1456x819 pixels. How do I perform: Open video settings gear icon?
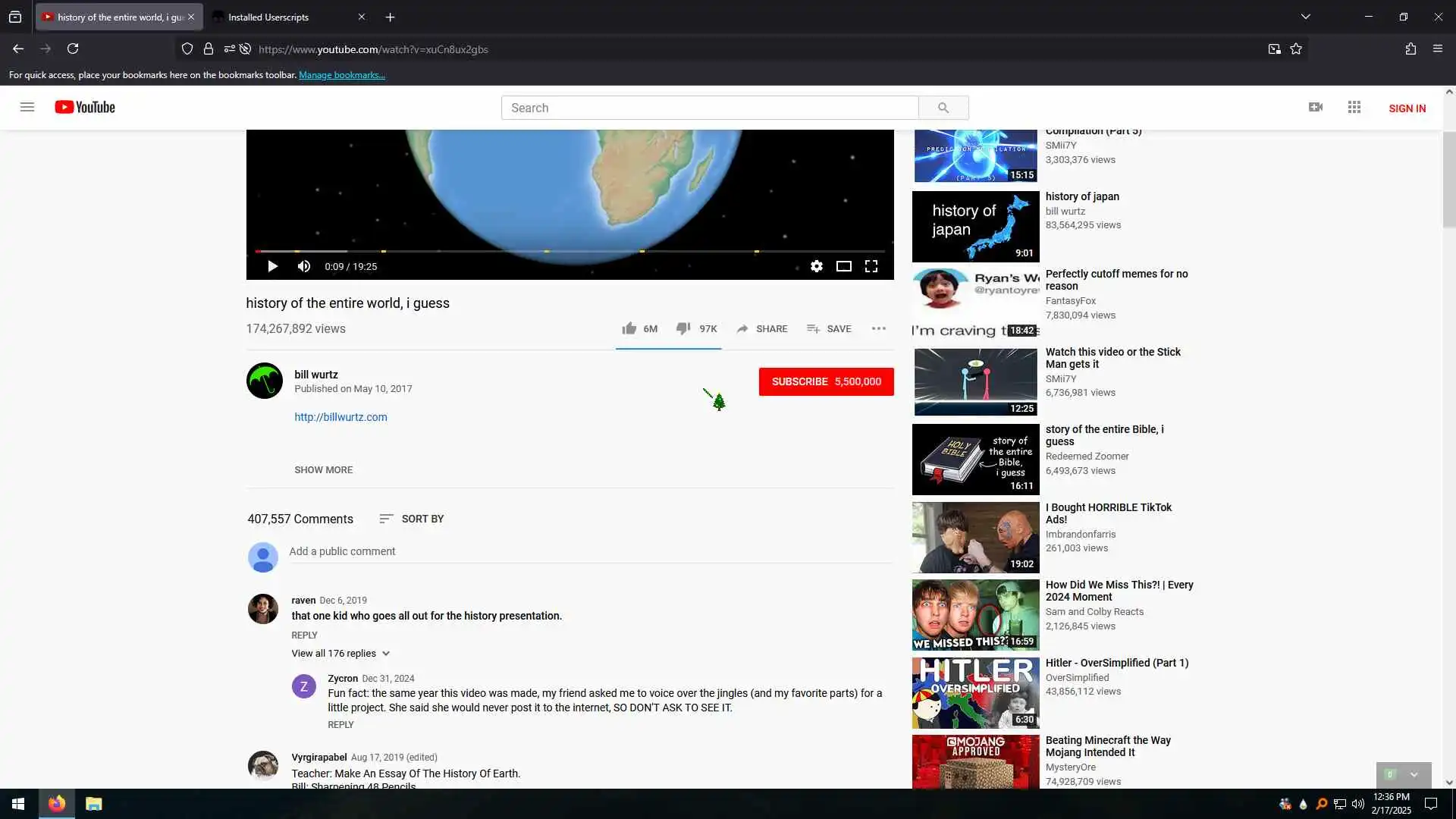pyautogui.click(x=816, y=266)
